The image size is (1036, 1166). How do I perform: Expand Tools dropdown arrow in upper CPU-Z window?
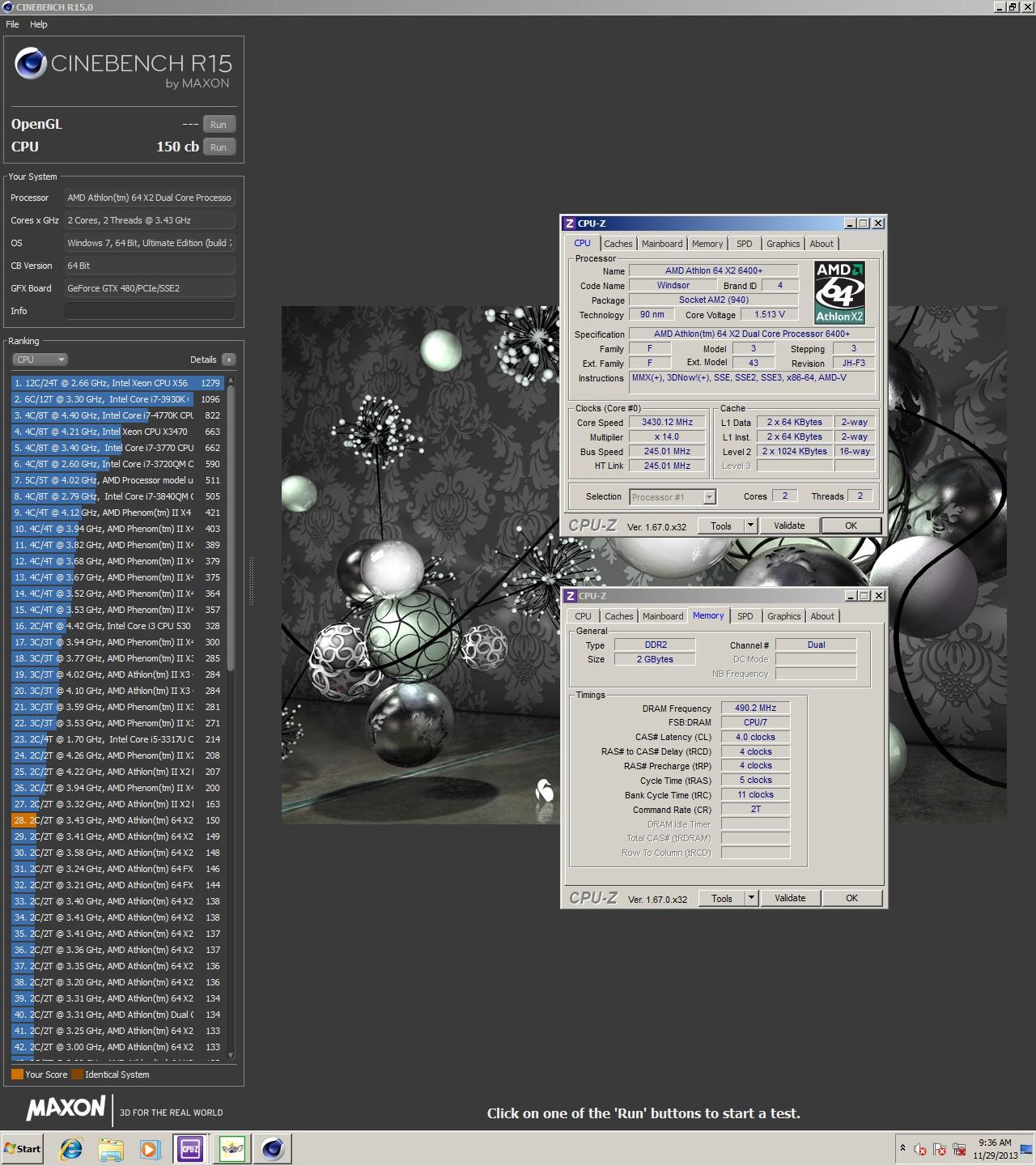point(750,526)
